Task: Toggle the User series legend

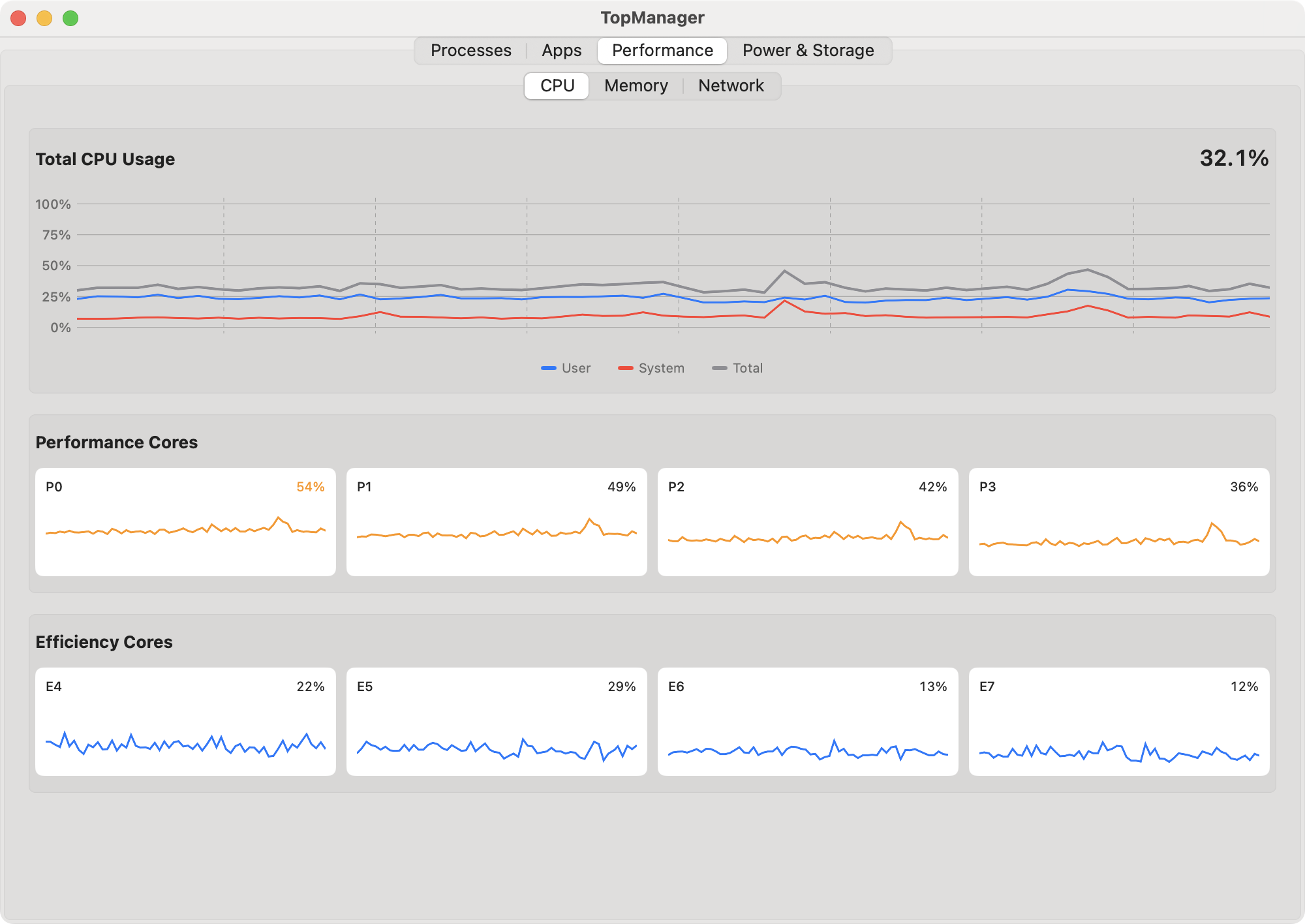Action: pos(566,368)
